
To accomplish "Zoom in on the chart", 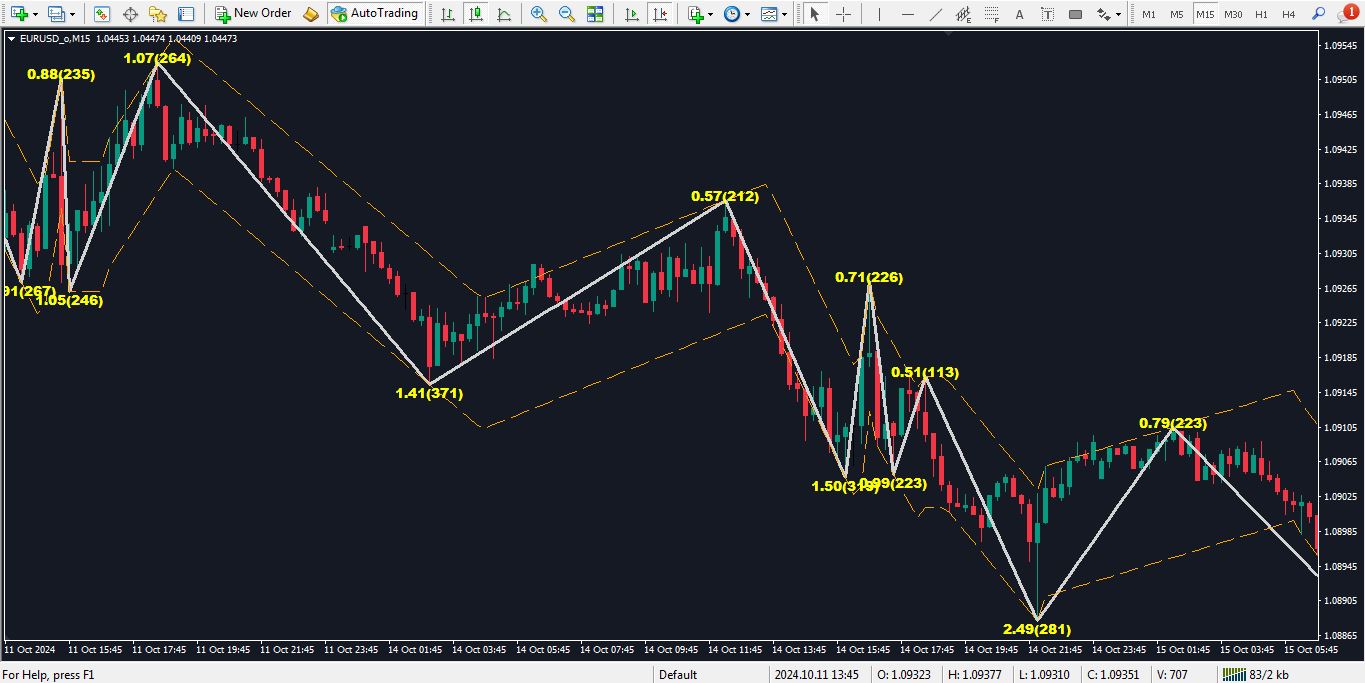I will point(539,14).
